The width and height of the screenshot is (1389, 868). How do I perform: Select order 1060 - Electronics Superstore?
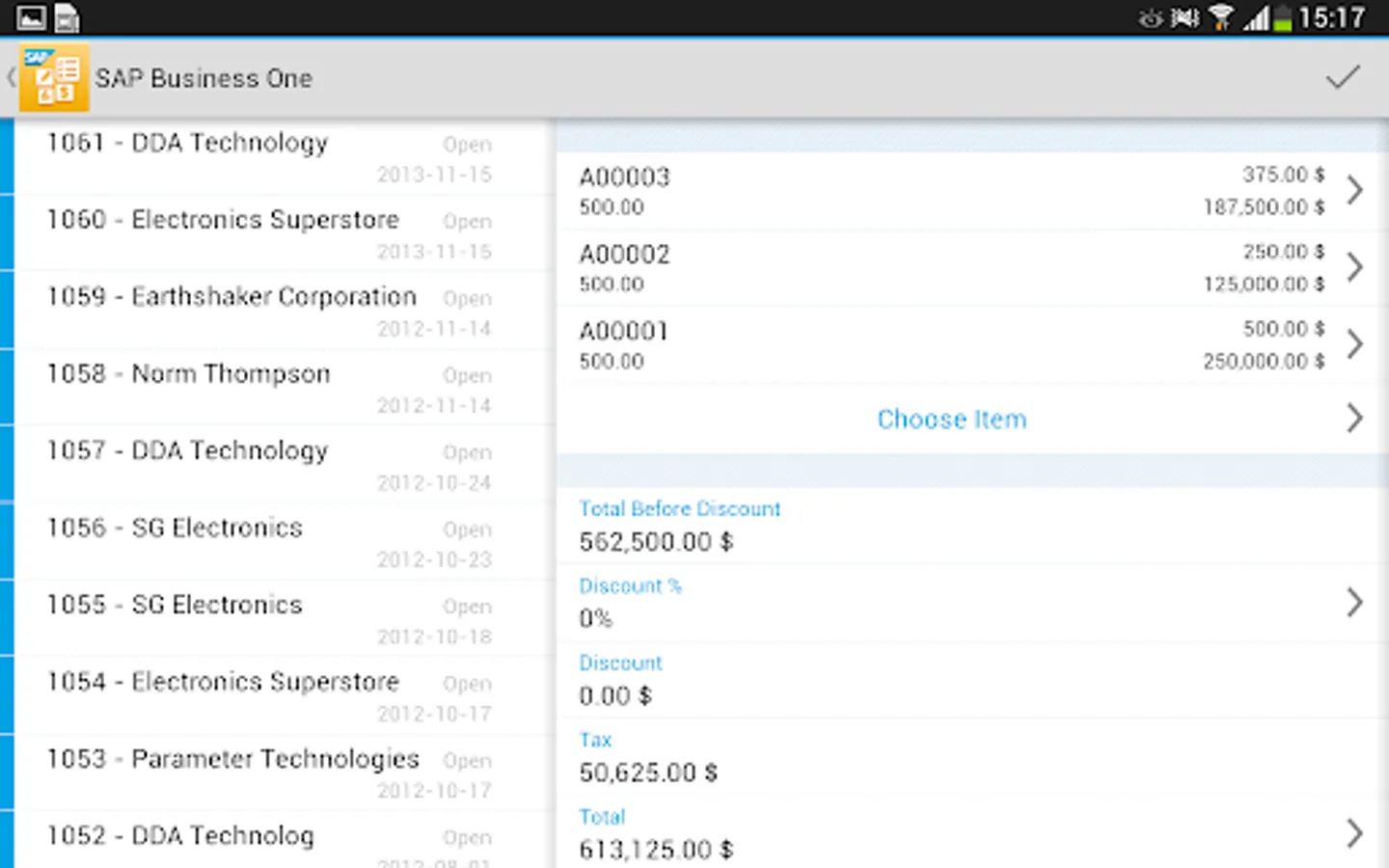coord(285,234)
